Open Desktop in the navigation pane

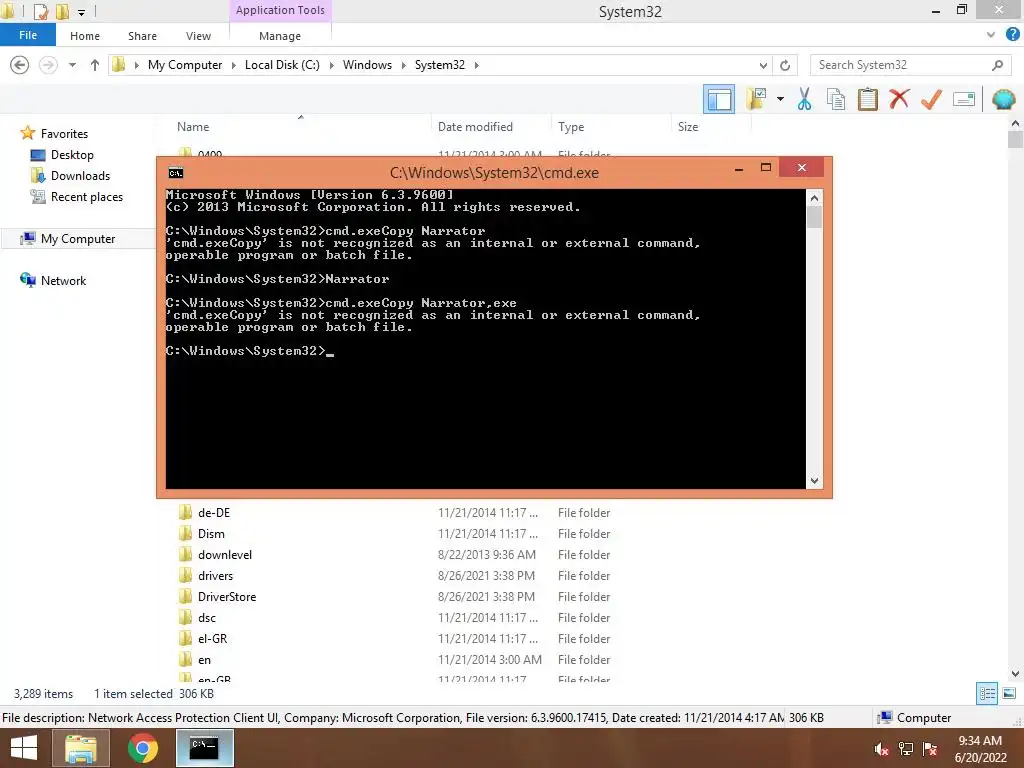[72, 155]
